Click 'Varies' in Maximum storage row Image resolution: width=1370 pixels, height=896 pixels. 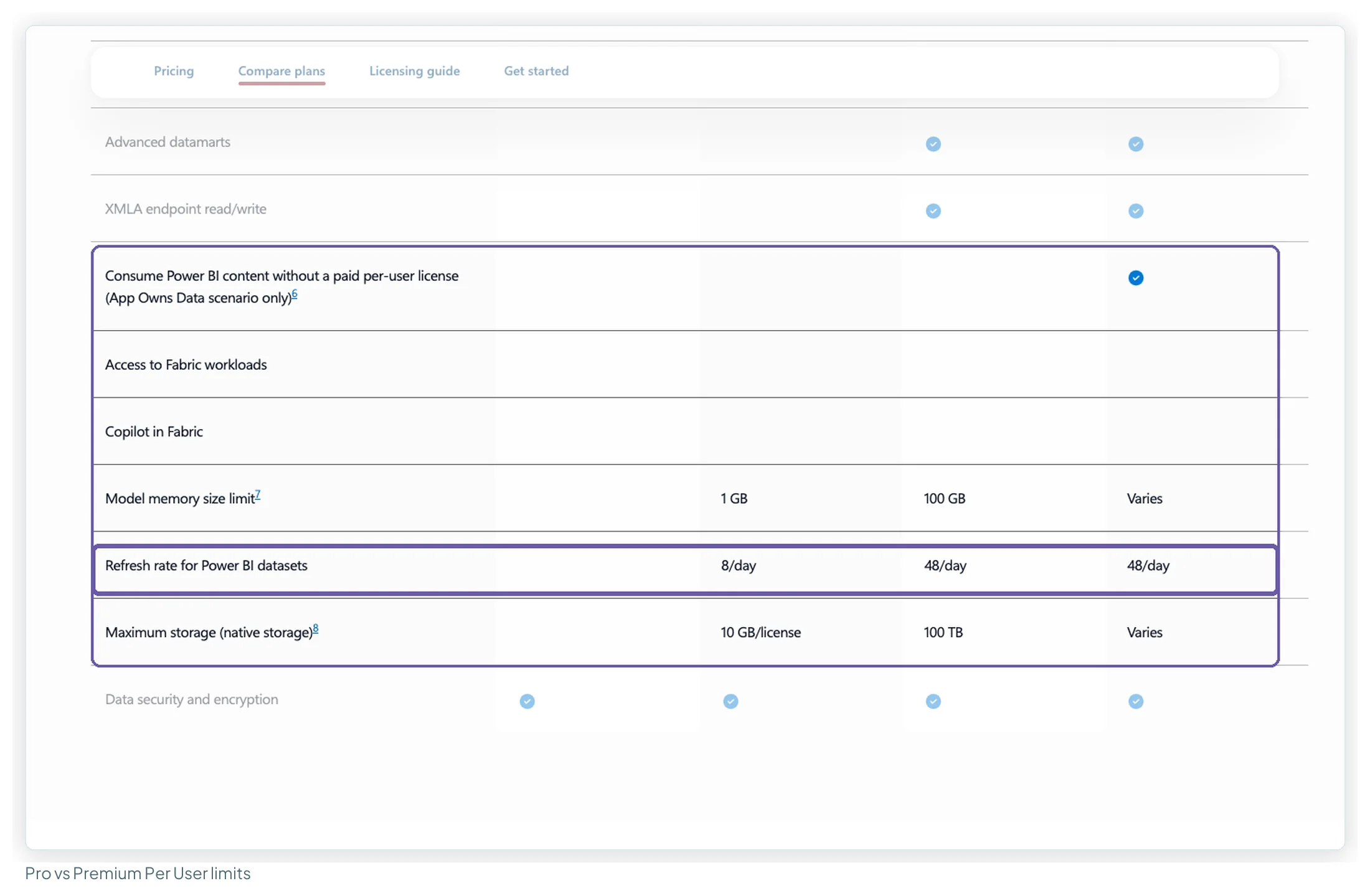pyautogui.click(x=1144, y=633)
